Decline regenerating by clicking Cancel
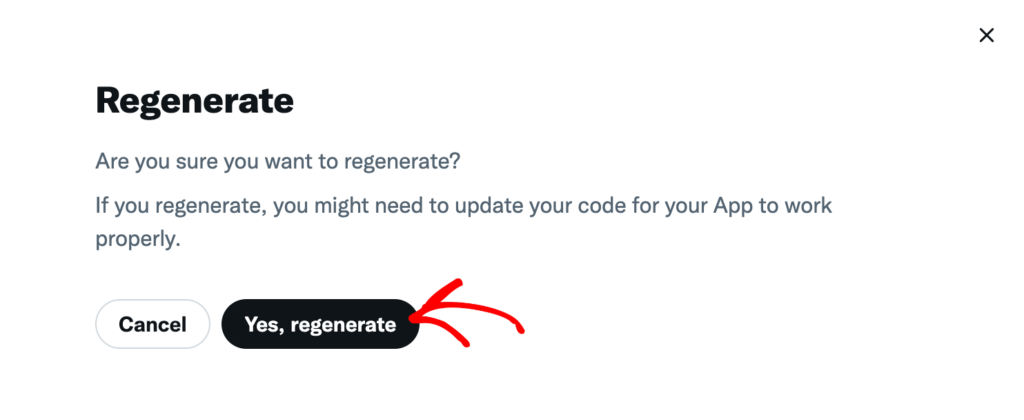 (x=153, y=324)
